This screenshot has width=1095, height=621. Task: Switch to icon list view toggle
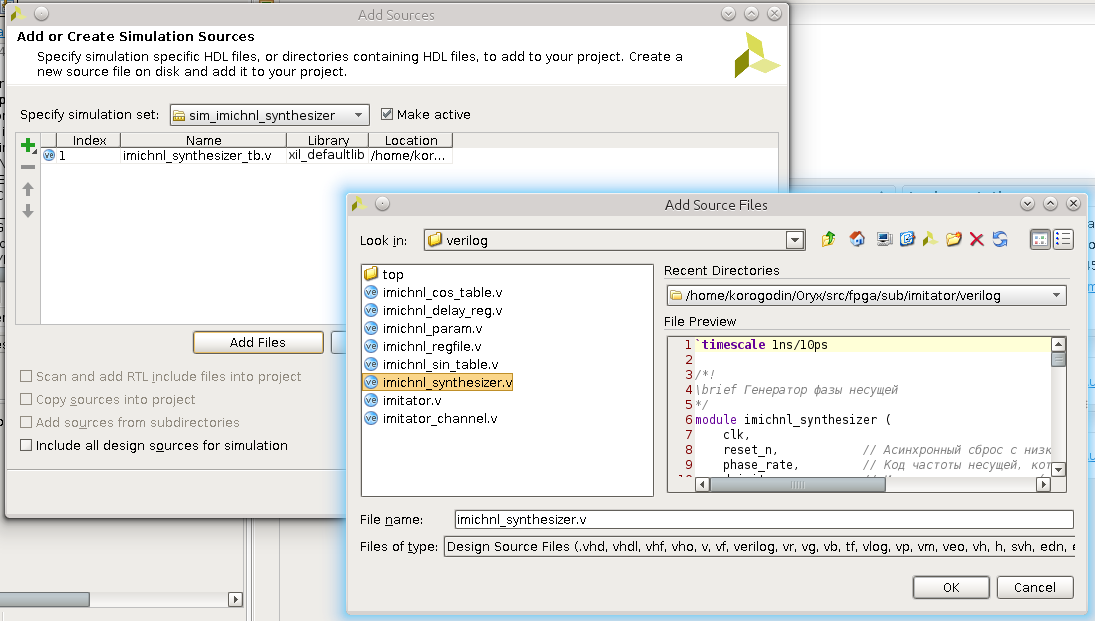point(1040,240)
